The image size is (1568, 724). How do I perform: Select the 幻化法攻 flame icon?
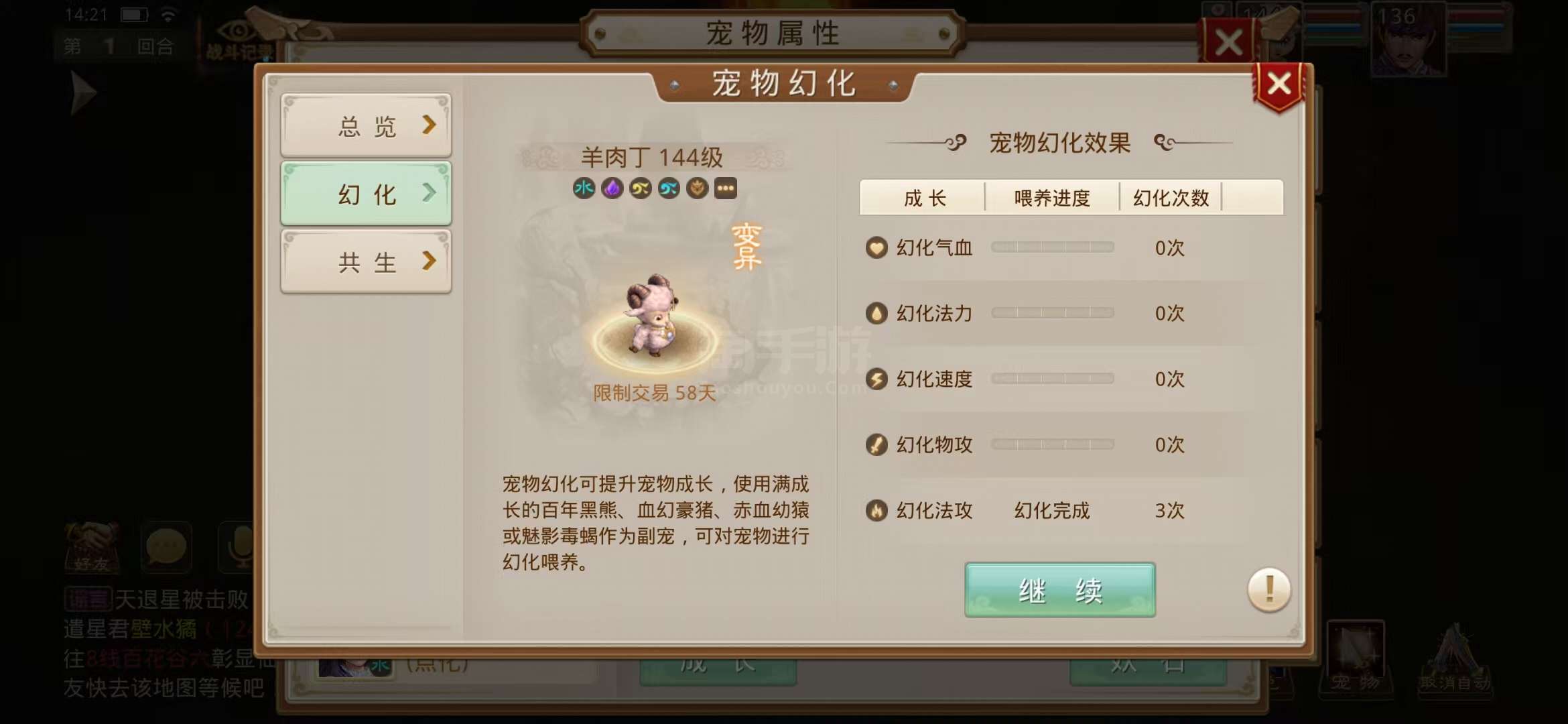click(876, 510)
